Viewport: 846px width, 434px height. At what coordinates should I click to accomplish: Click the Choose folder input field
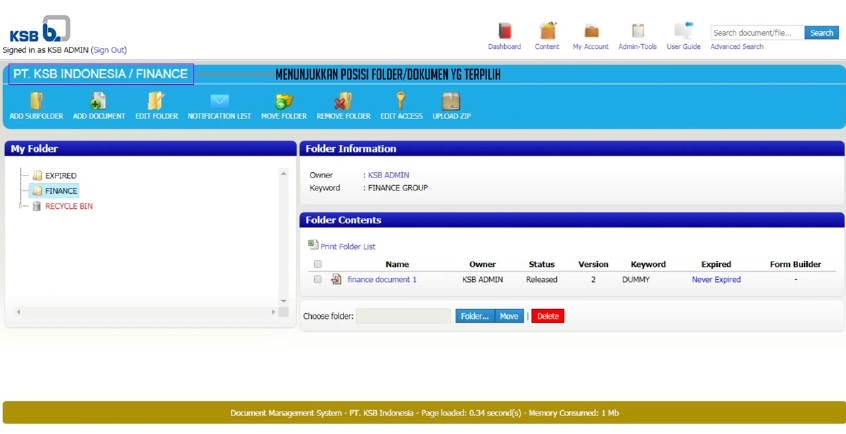403,316
